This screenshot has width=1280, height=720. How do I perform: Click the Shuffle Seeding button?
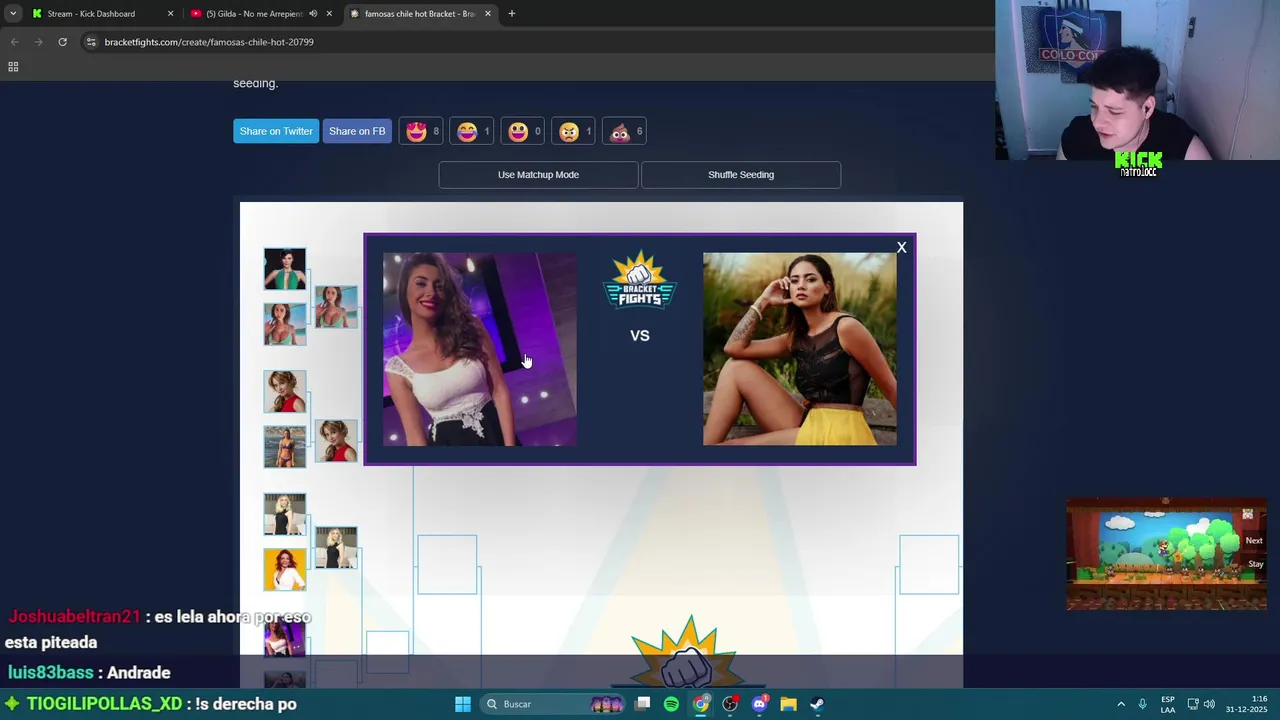click(x=741, y=175)
